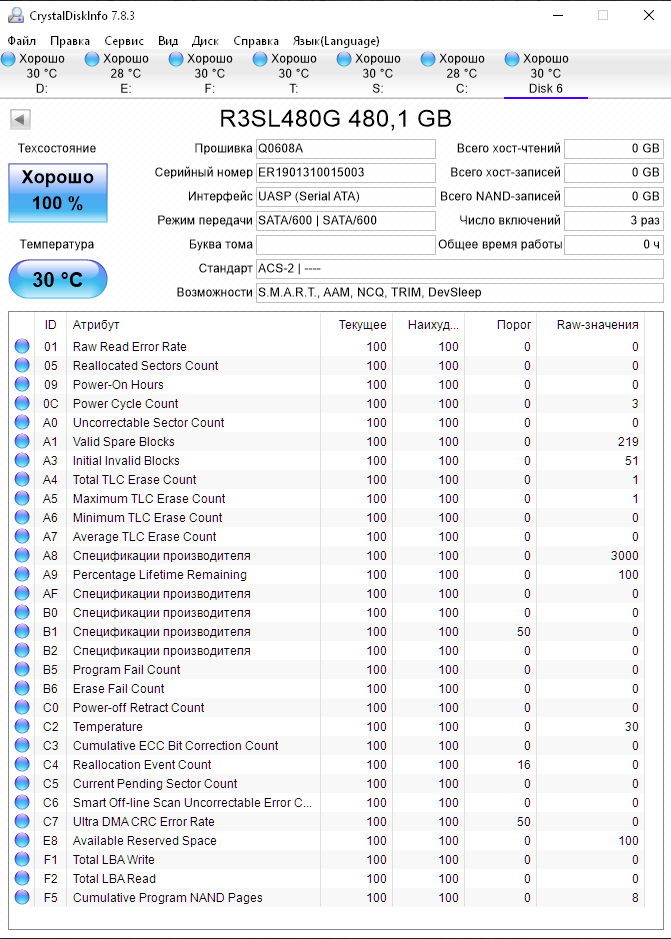This screenshot has height=939, width=671.
Task: Click status orb for Reallocated Sectors Count
Action: [x=22, y=365]
